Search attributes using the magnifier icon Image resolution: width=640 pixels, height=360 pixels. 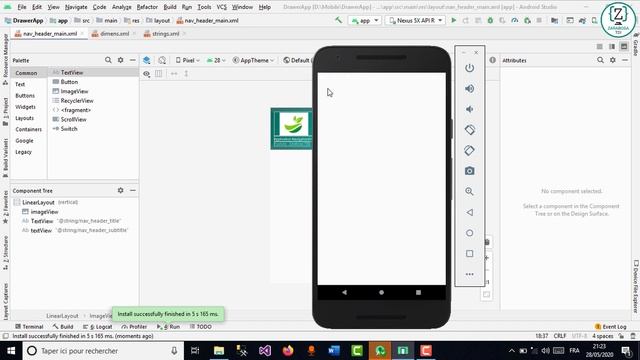600,60
